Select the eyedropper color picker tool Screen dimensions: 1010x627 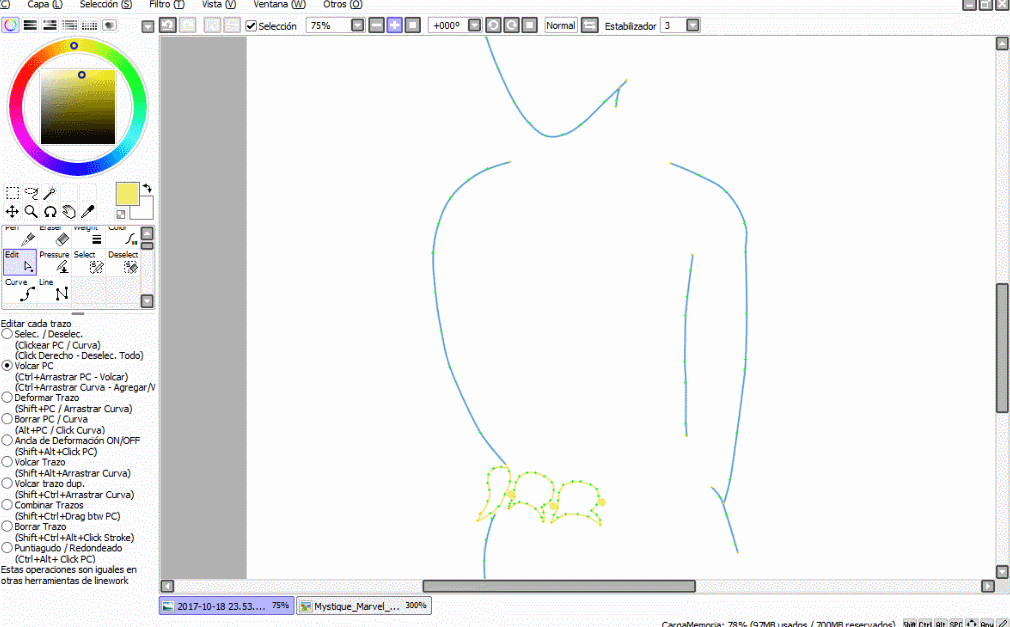88,211
